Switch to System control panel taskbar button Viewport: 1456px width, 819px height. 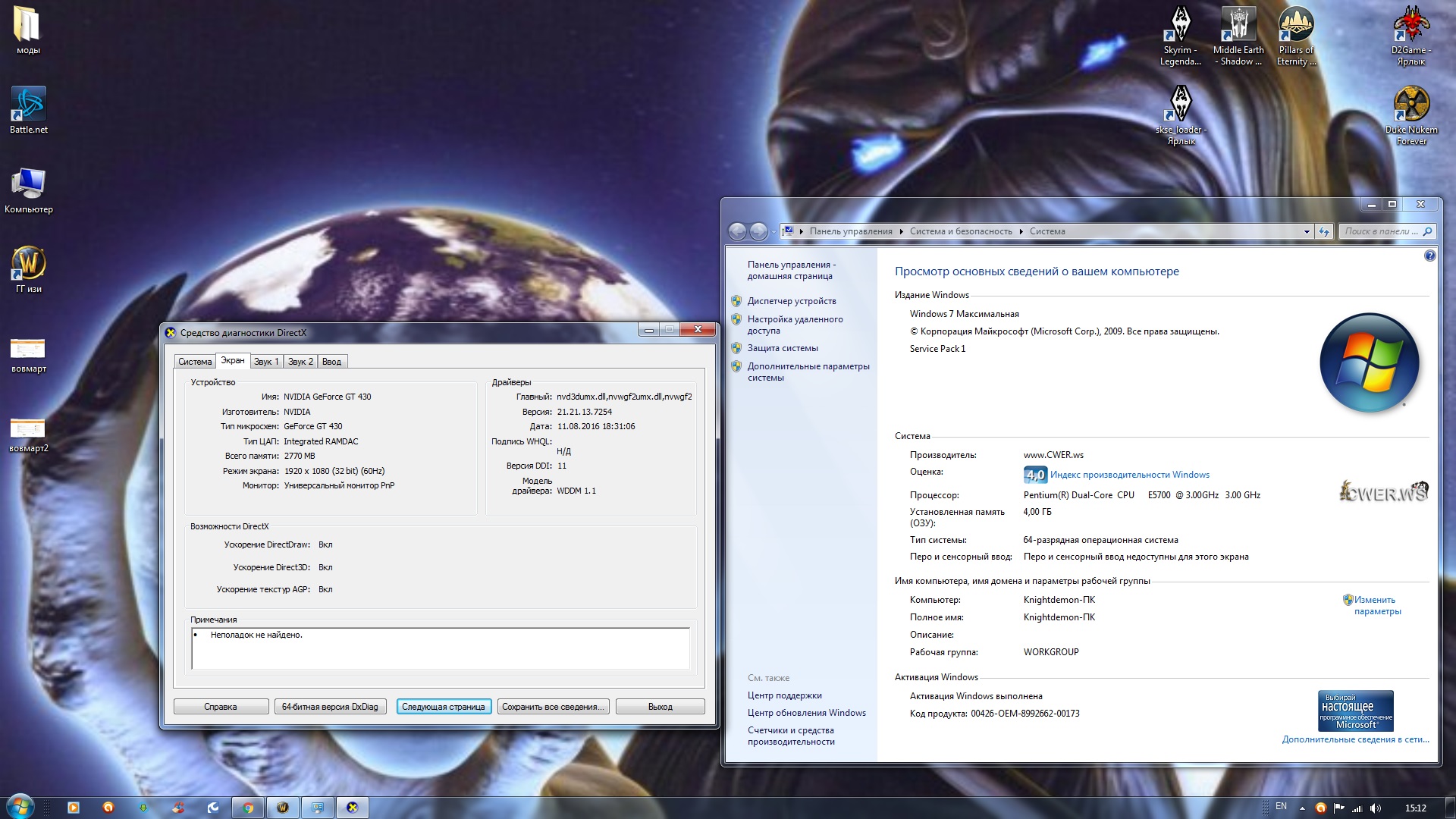(318, 808)
